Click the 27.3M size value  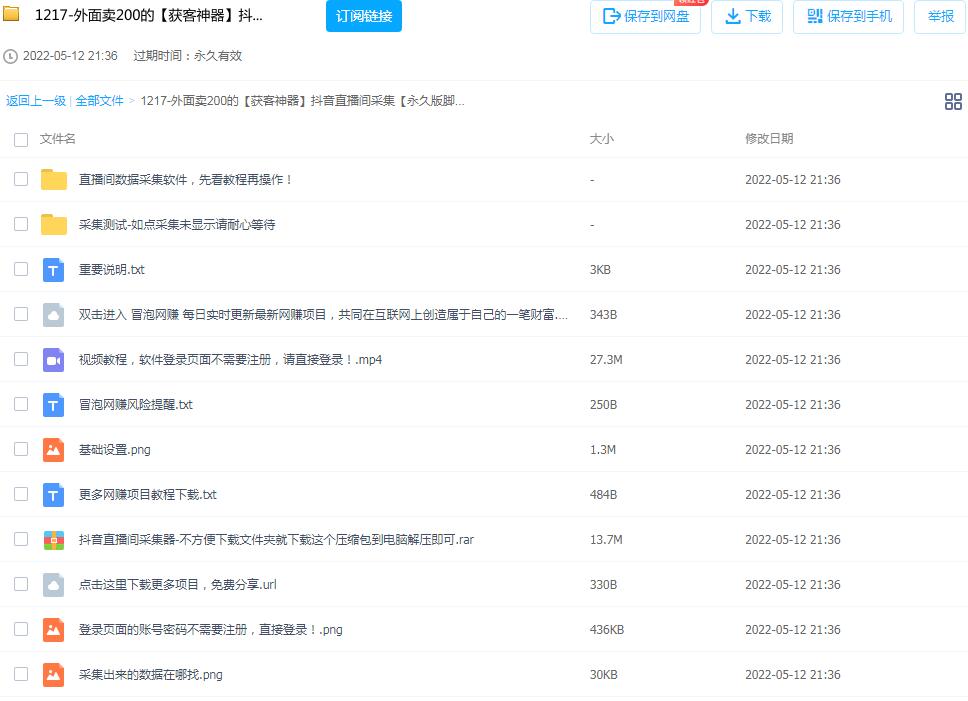point(606,360)
